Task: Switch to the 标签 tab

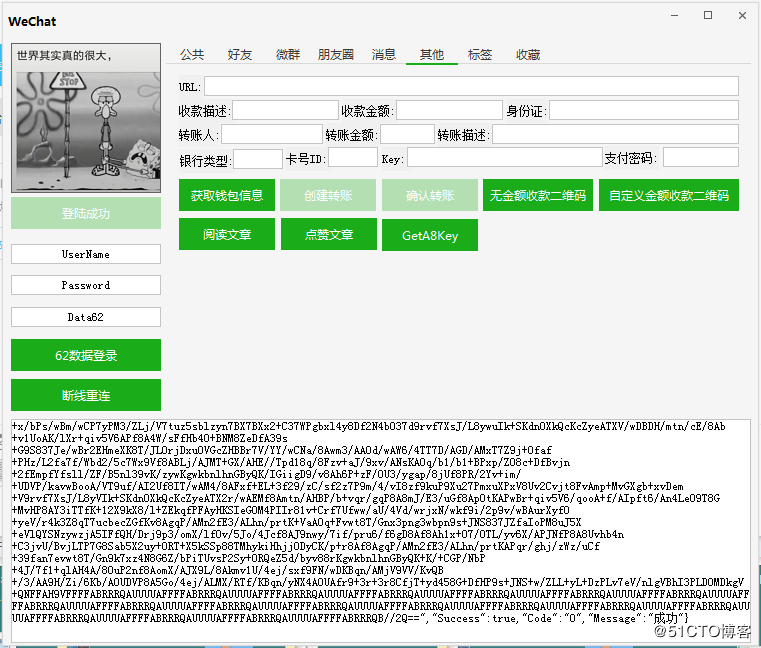Action: pyautogui.click(x=480, y=55)
